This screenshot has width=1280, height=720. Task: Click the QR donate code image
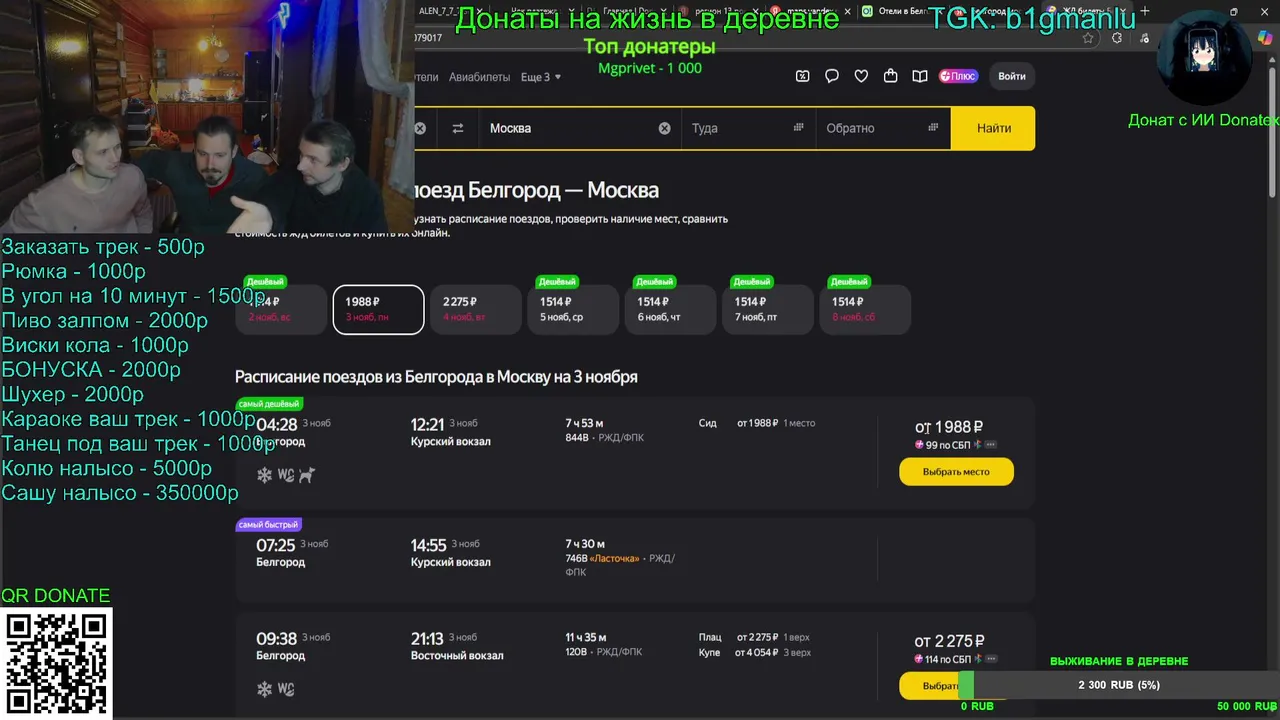point(56,664)
